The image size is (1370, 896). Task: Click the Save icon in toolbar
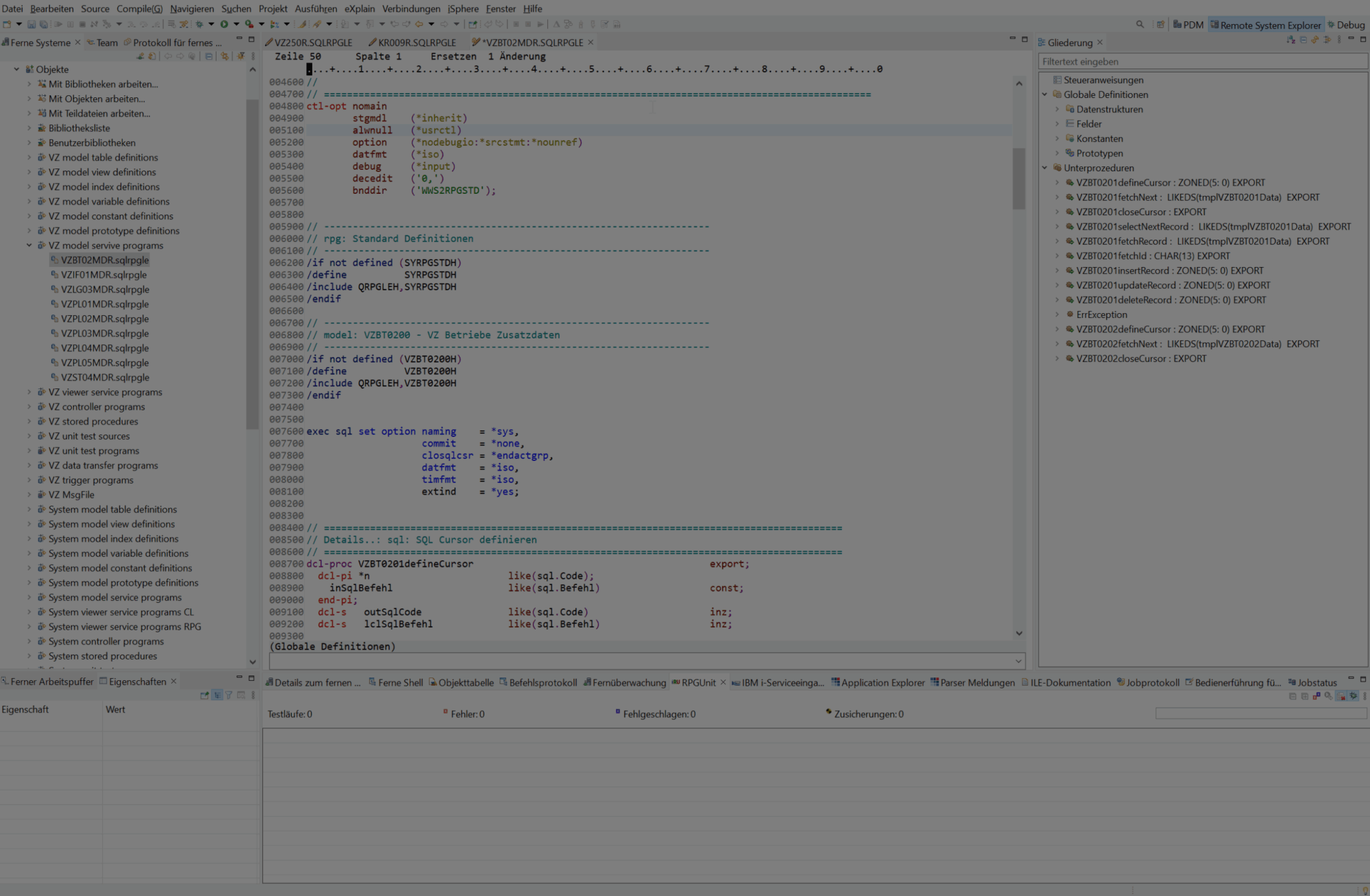click(x=32, y=24)
